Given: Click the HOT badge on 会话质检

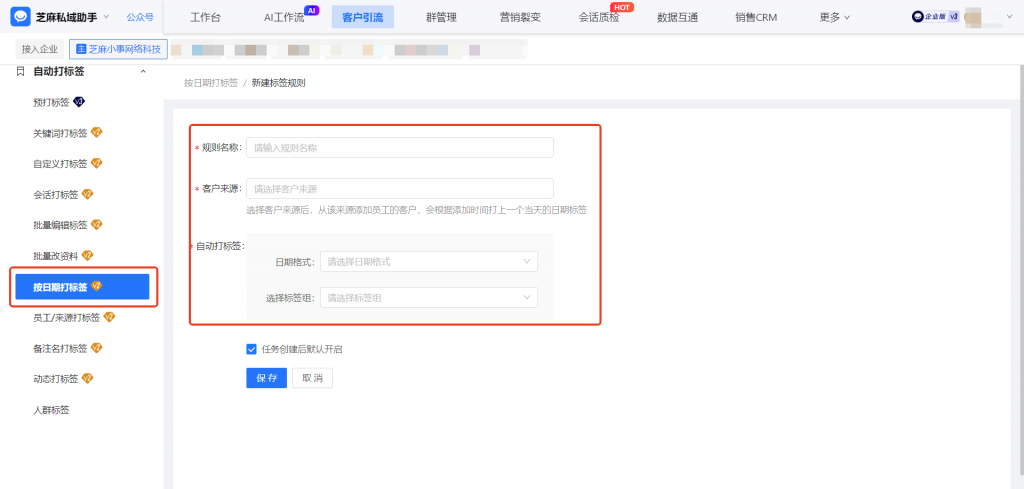Looking at the screenshot, I should [624, 7].
